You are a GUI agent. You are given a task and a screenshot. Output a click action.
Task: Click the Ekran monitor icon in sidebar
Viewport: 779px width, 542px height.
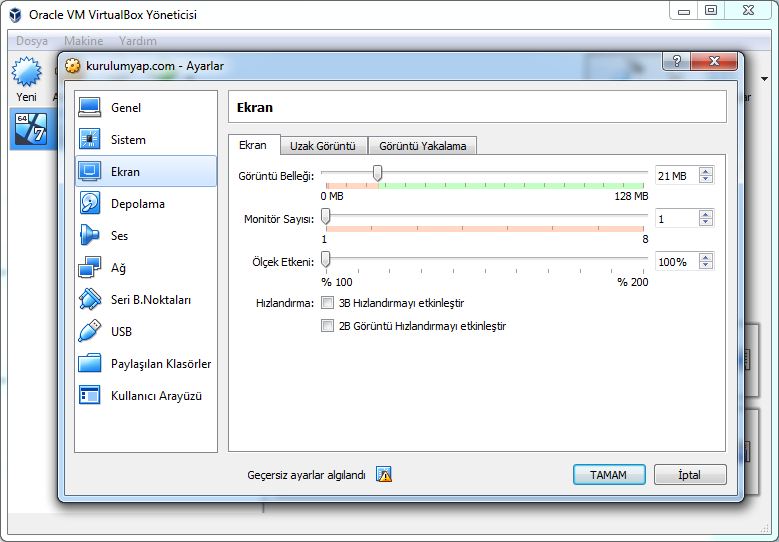pos(90,171)
